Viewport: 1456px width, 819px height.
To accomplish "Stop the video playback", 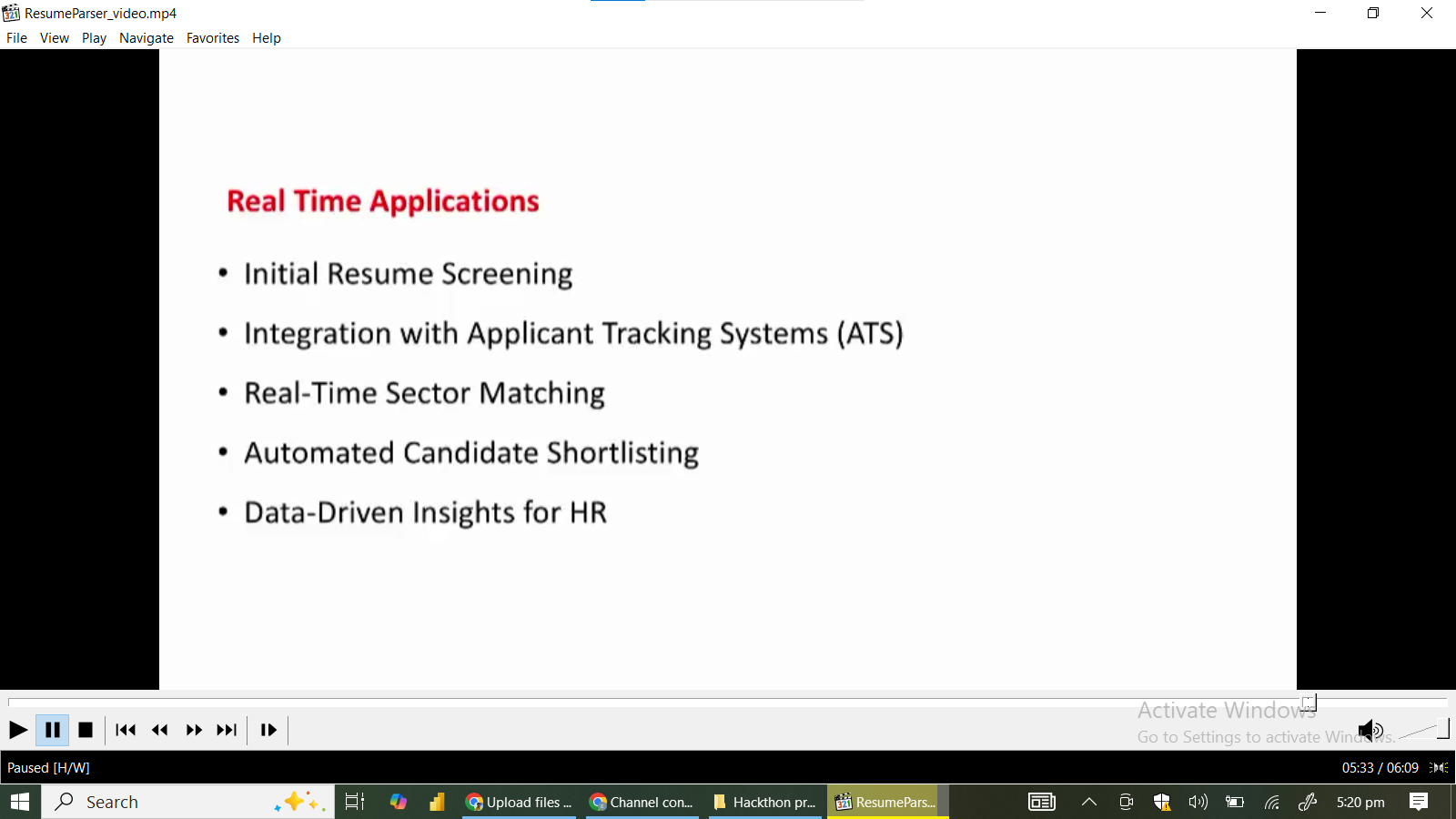I will pos(86,730).
